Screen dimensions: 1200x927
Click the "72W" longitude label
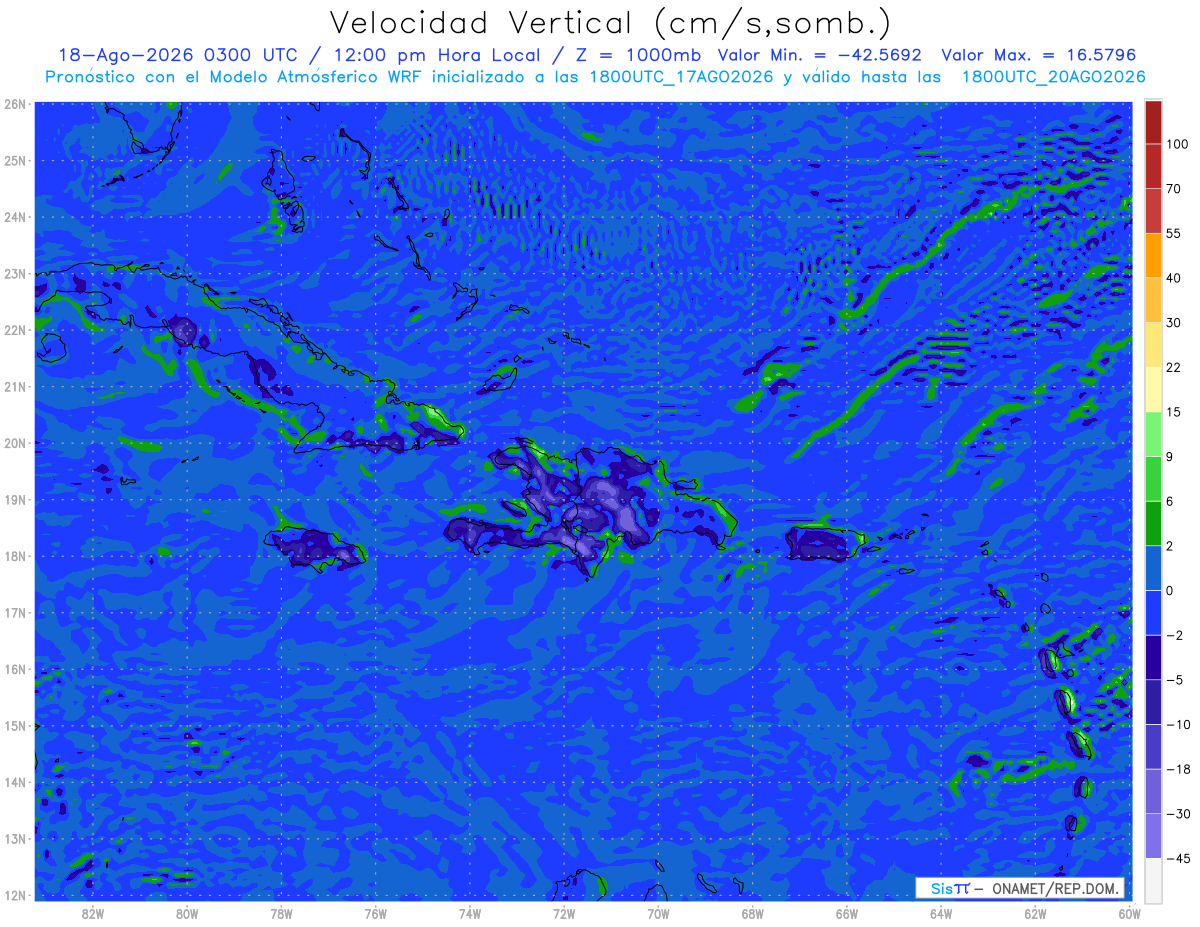[x=563, y=913]
